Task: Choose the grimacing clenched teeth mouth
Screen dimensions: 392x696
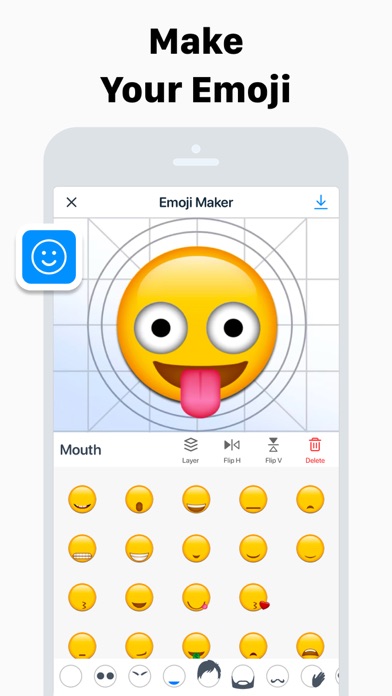Action: 82,549
